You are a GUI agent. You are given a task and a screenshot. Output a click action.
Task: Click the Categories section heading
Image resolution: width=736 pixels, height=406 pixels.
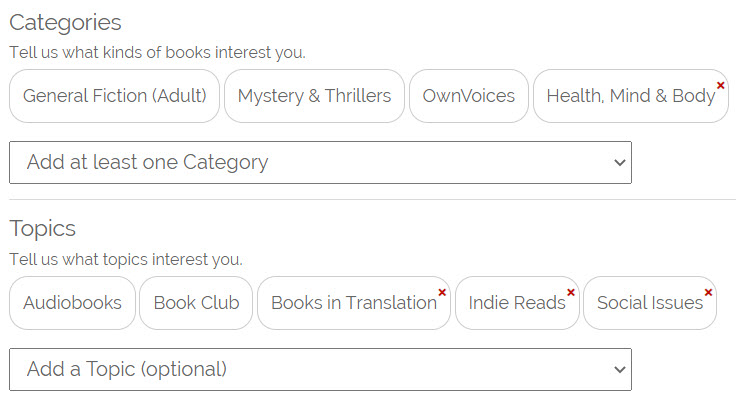[65, 22]
